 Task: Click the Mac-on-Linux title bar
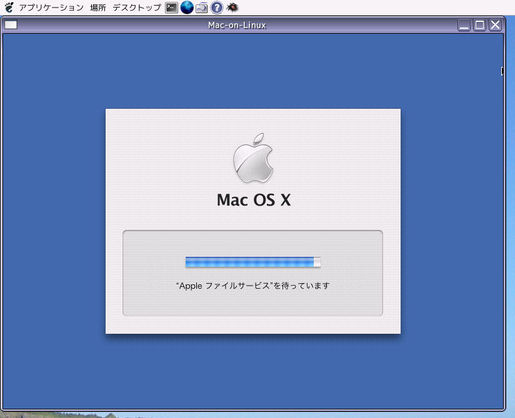click(237, 25)
